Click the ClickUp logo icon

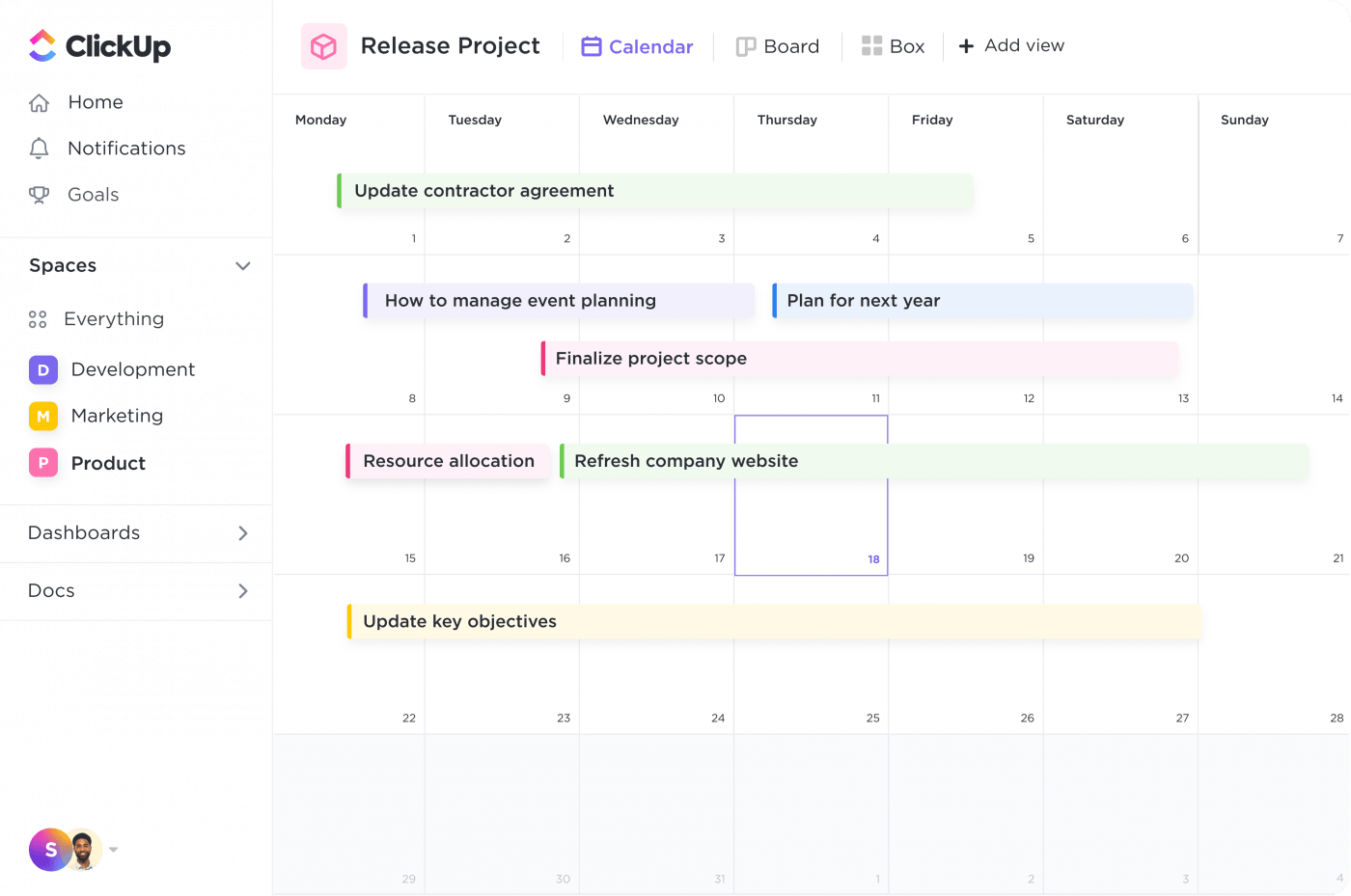[x=43, y=45]
